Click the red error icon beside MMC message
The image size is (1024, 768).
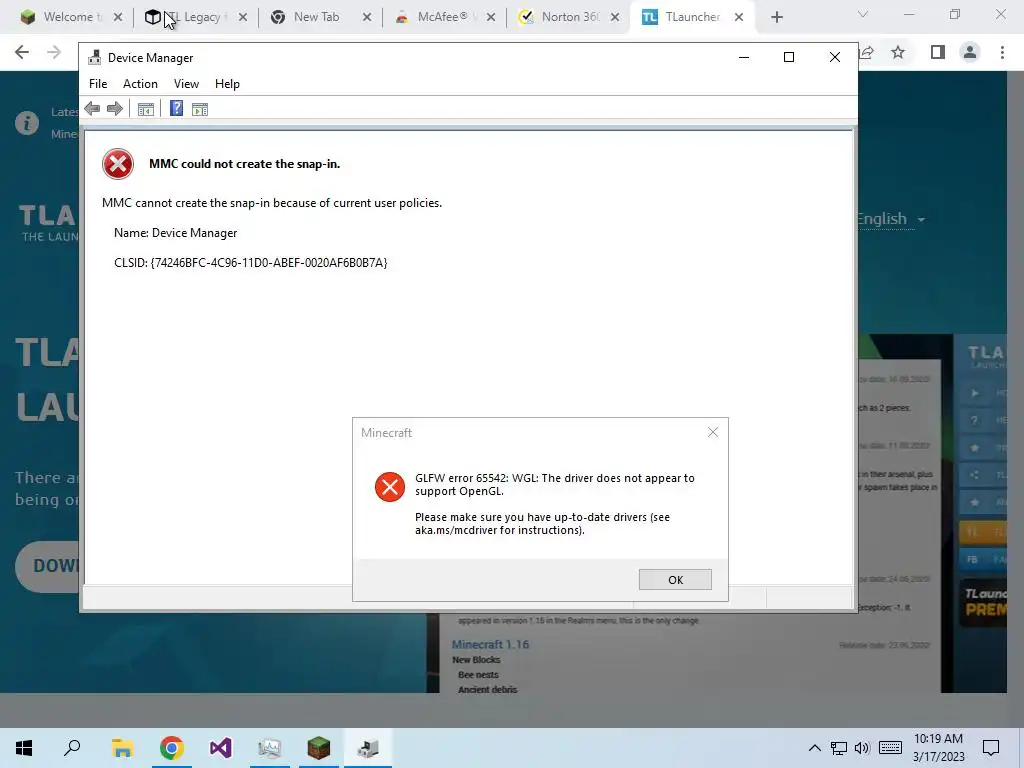pyautogui.click(x=118, y=164)
